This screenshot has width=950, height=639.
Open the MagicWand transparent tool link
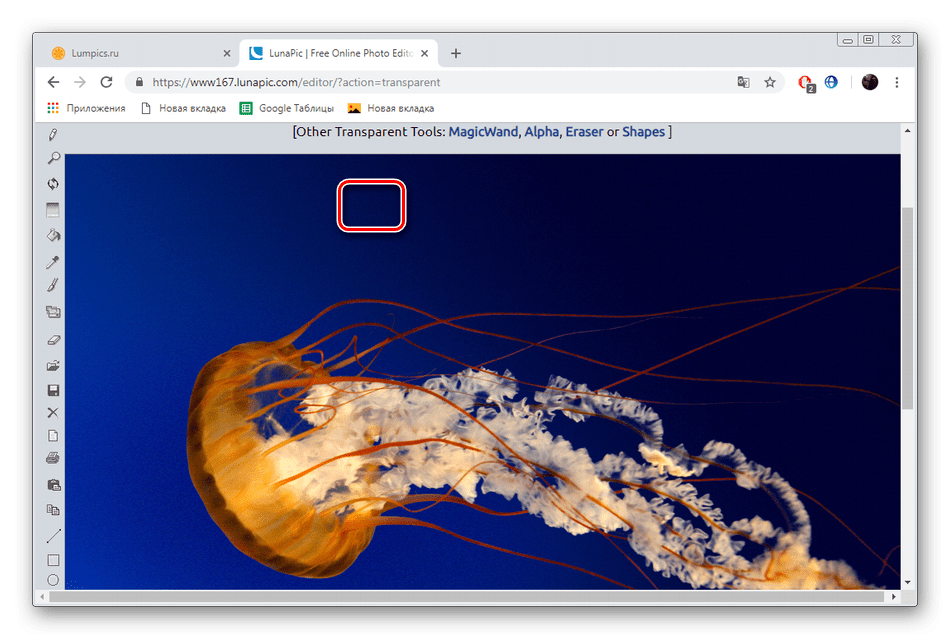[x=483, y=132]
